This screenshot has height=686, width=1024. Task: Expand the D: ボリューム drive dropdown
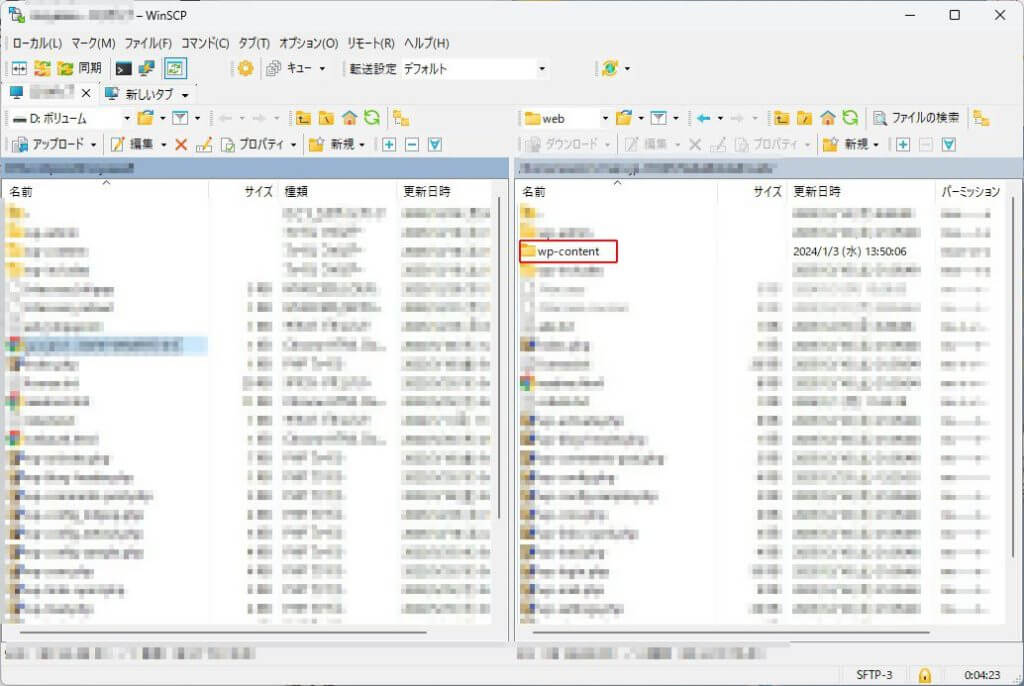127,118
